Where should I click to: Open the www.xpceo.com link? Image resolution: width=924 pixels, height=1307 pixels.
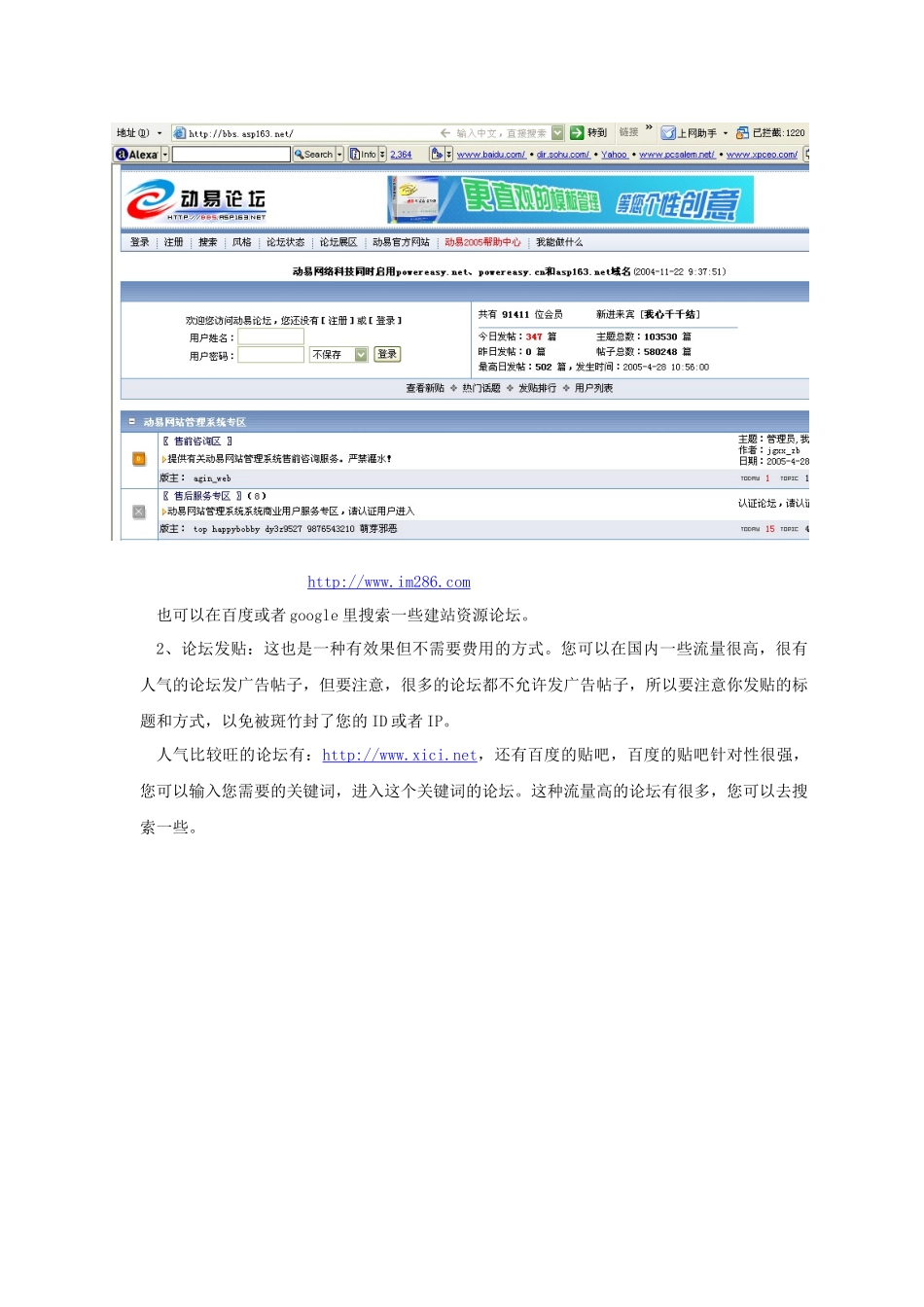(762, 155)
